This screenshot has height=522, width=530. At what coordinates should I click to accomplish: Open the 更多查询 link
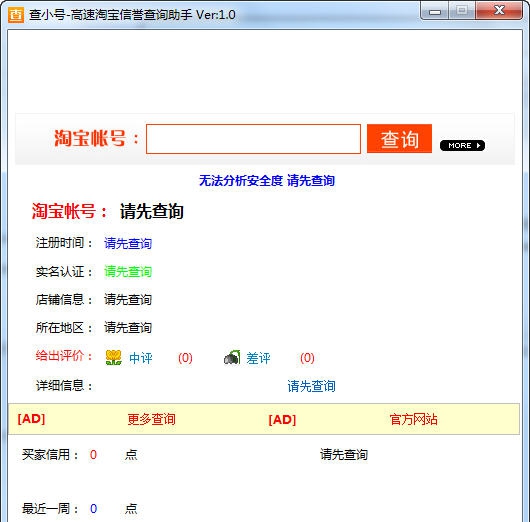(151, 419)
